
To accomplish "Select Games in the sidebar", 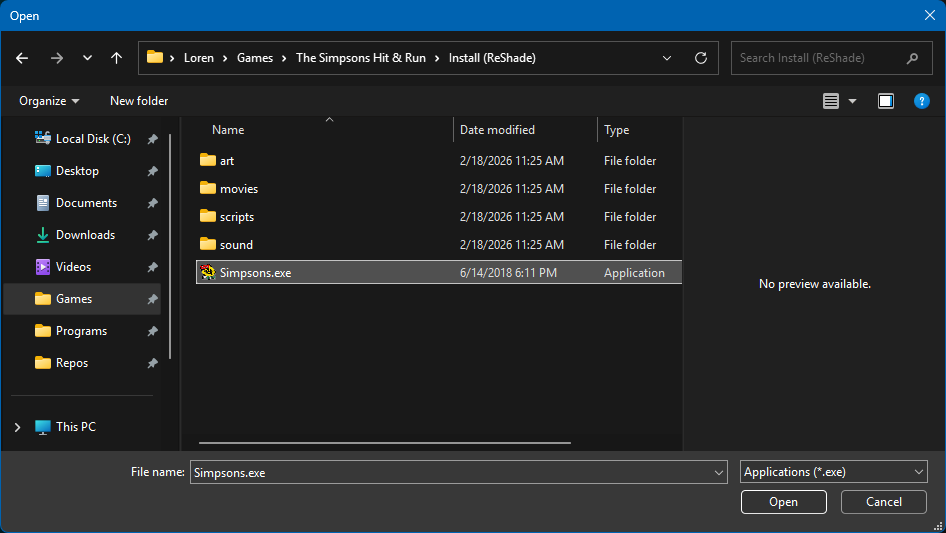I will 83,299.
